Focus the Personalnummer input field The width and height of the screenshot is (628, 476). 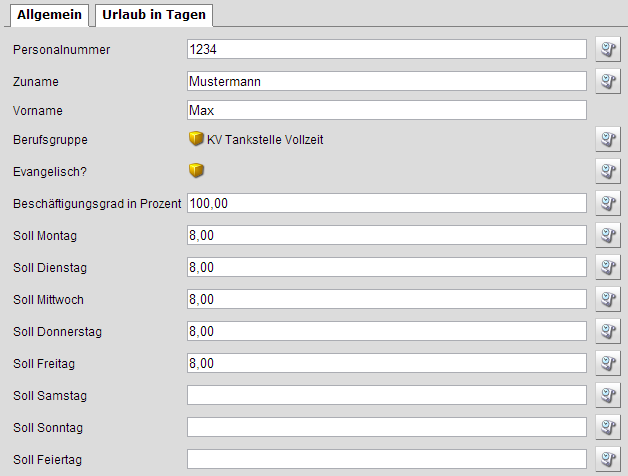pyautogui.click(x=386, y=49)
